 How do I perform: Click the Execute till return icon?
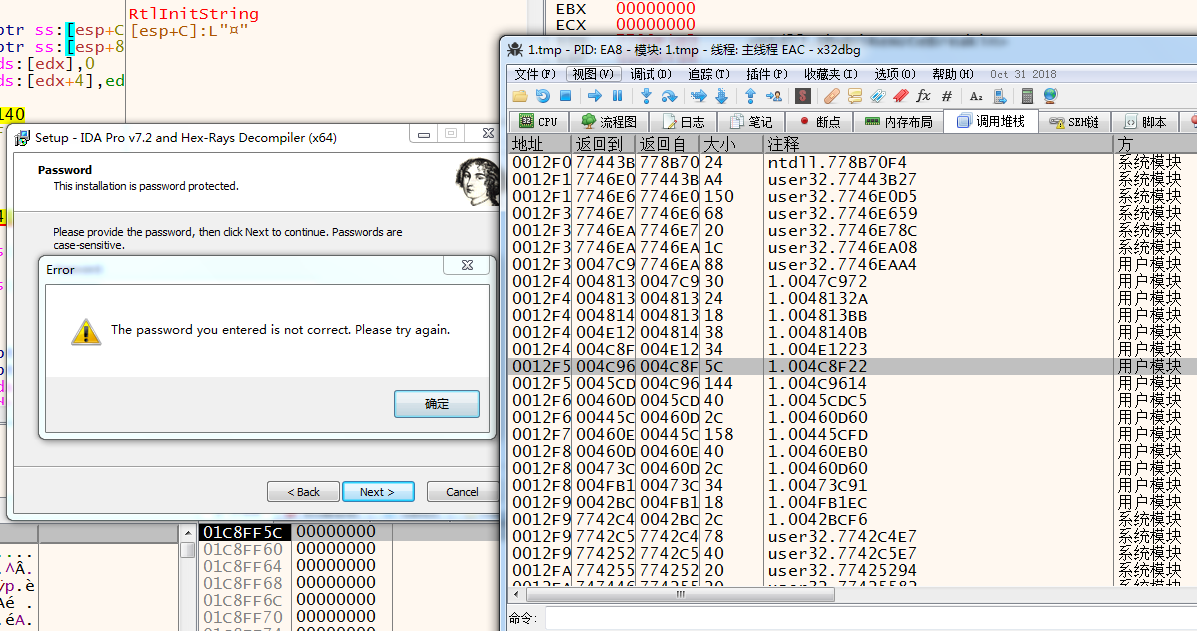(x=750, y=96)
